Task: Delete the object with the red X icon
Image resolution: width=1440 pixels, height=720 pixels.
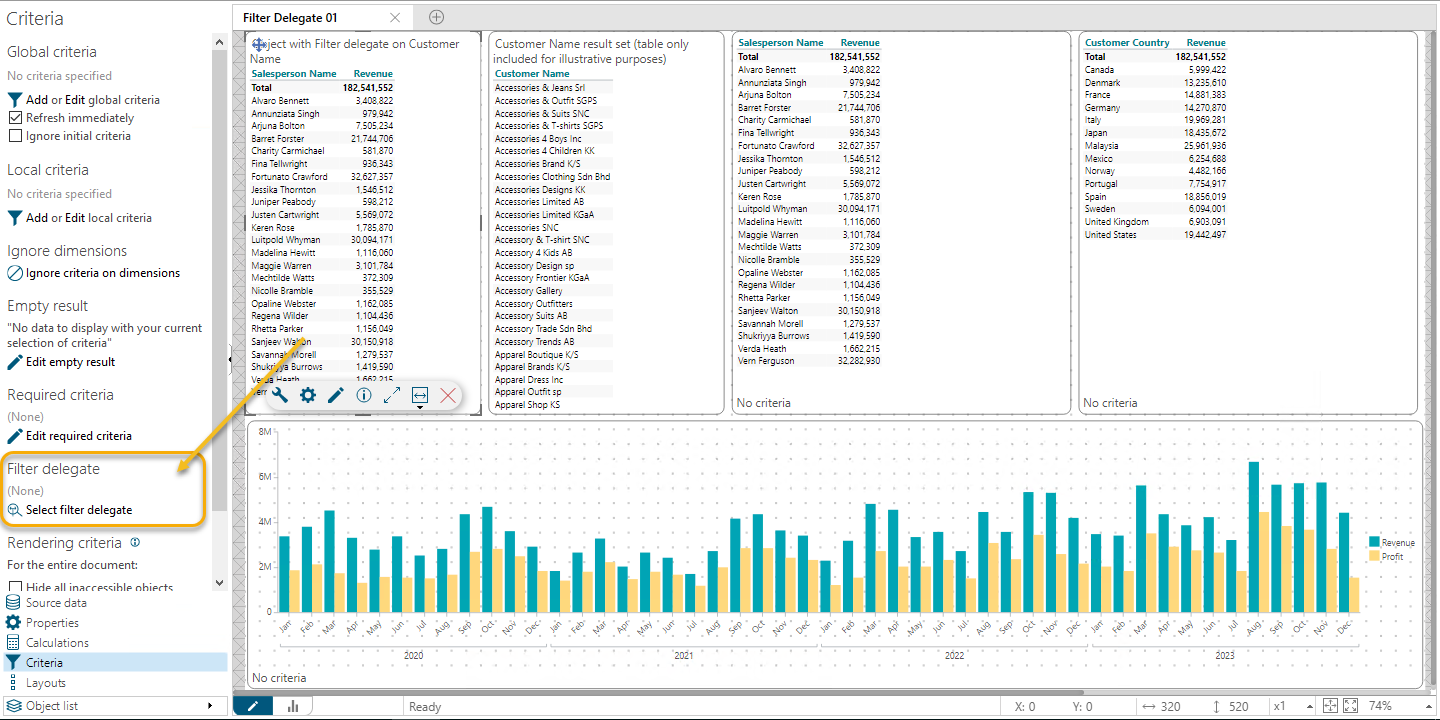Action: [448, 395]
